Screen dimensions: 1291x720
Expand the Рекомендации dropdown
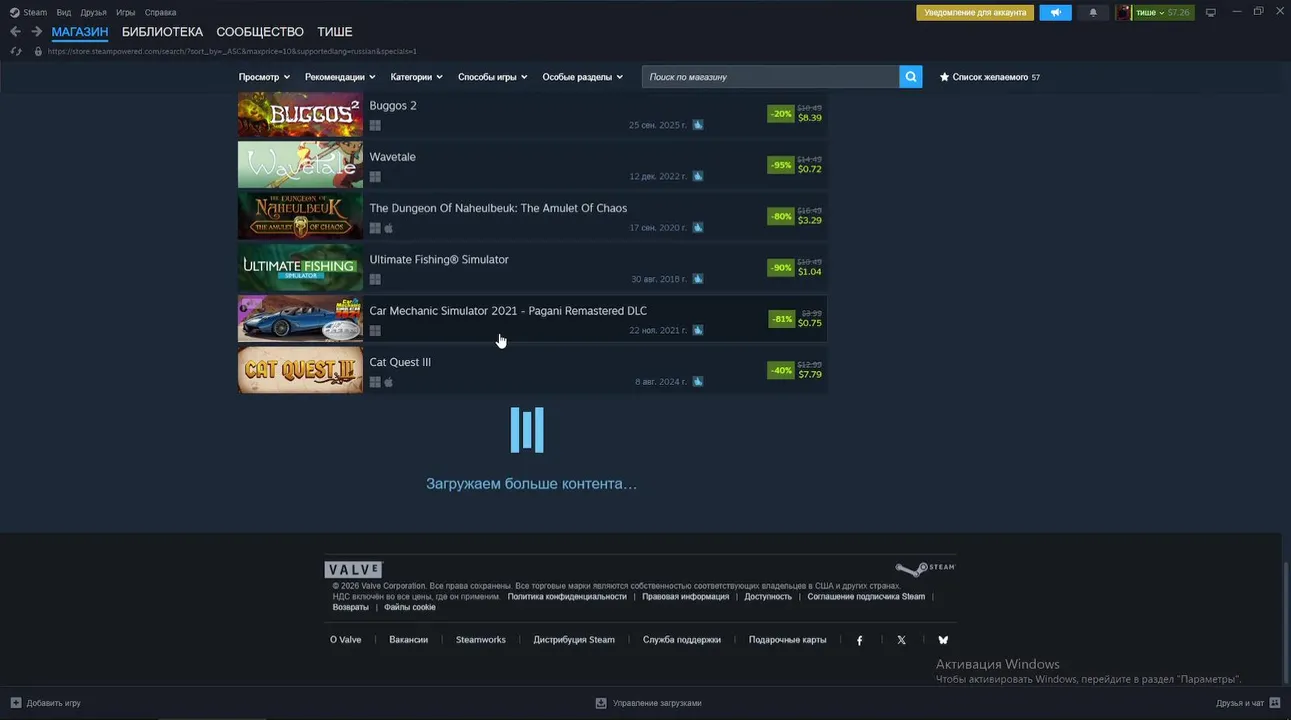click(x=340, y=77)
